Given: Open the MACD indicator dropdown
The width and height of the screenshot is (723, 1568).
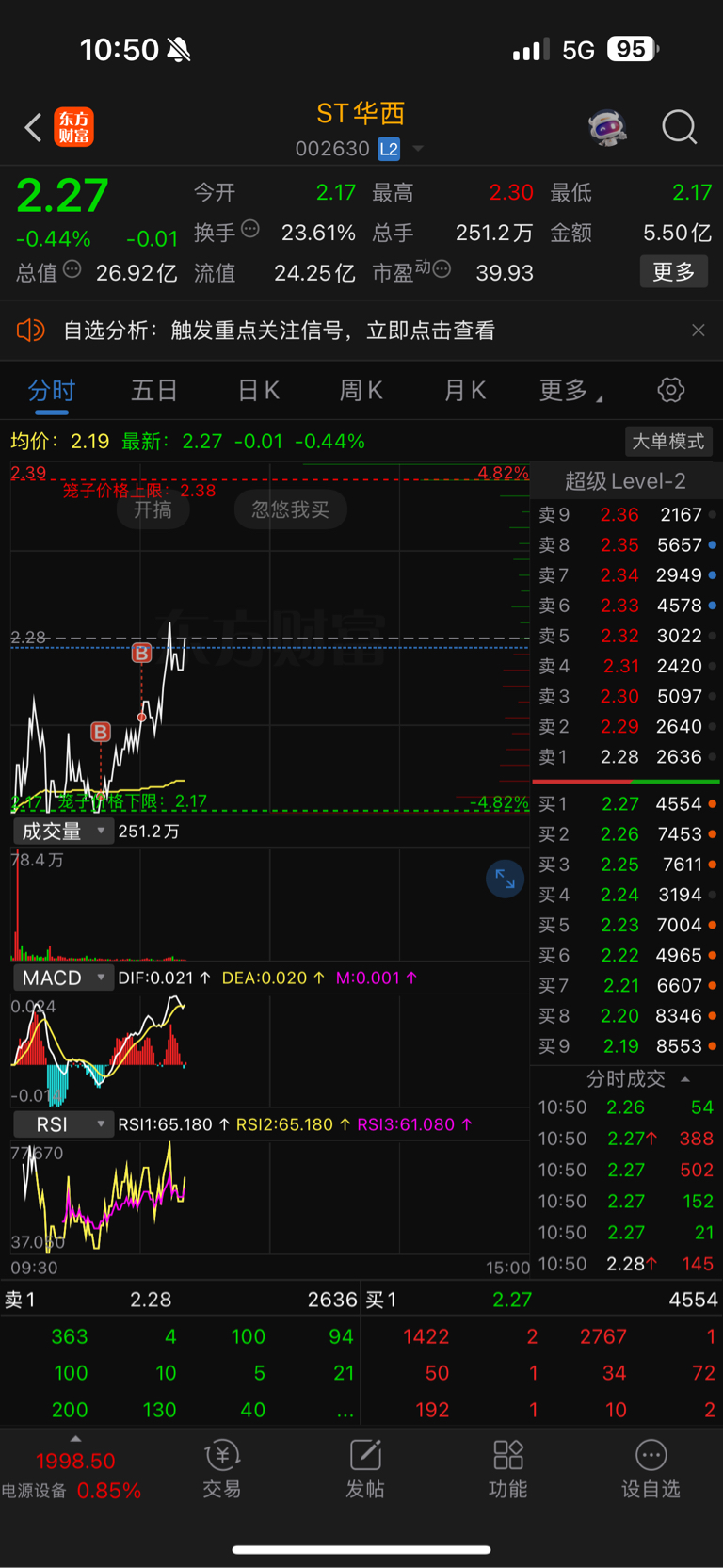Looking at the screenshot, I should click(64, 978).
